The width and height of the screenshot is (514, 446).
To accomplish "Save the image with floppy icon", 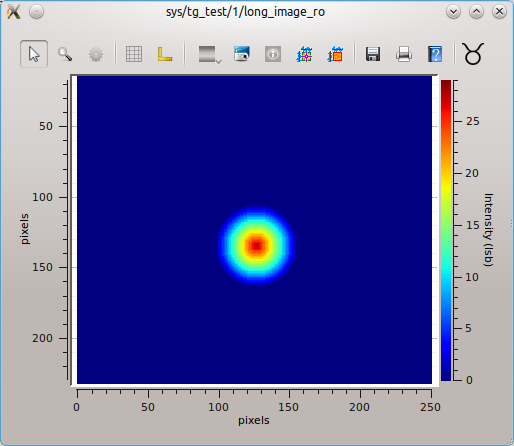I will [373, 54].
